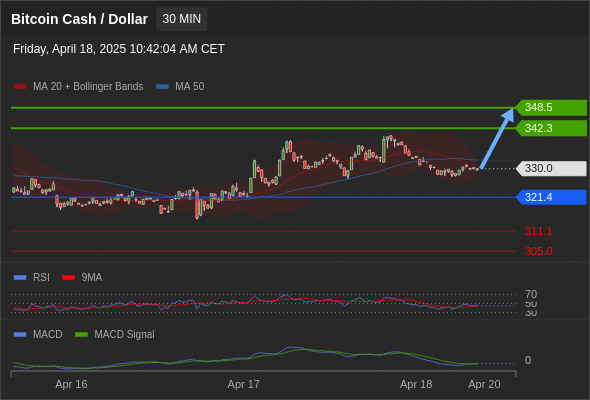This screenshot has width=590, height=400.
Task: Click the blue upward forecast arrow
Action: click(x=497, y=138)
